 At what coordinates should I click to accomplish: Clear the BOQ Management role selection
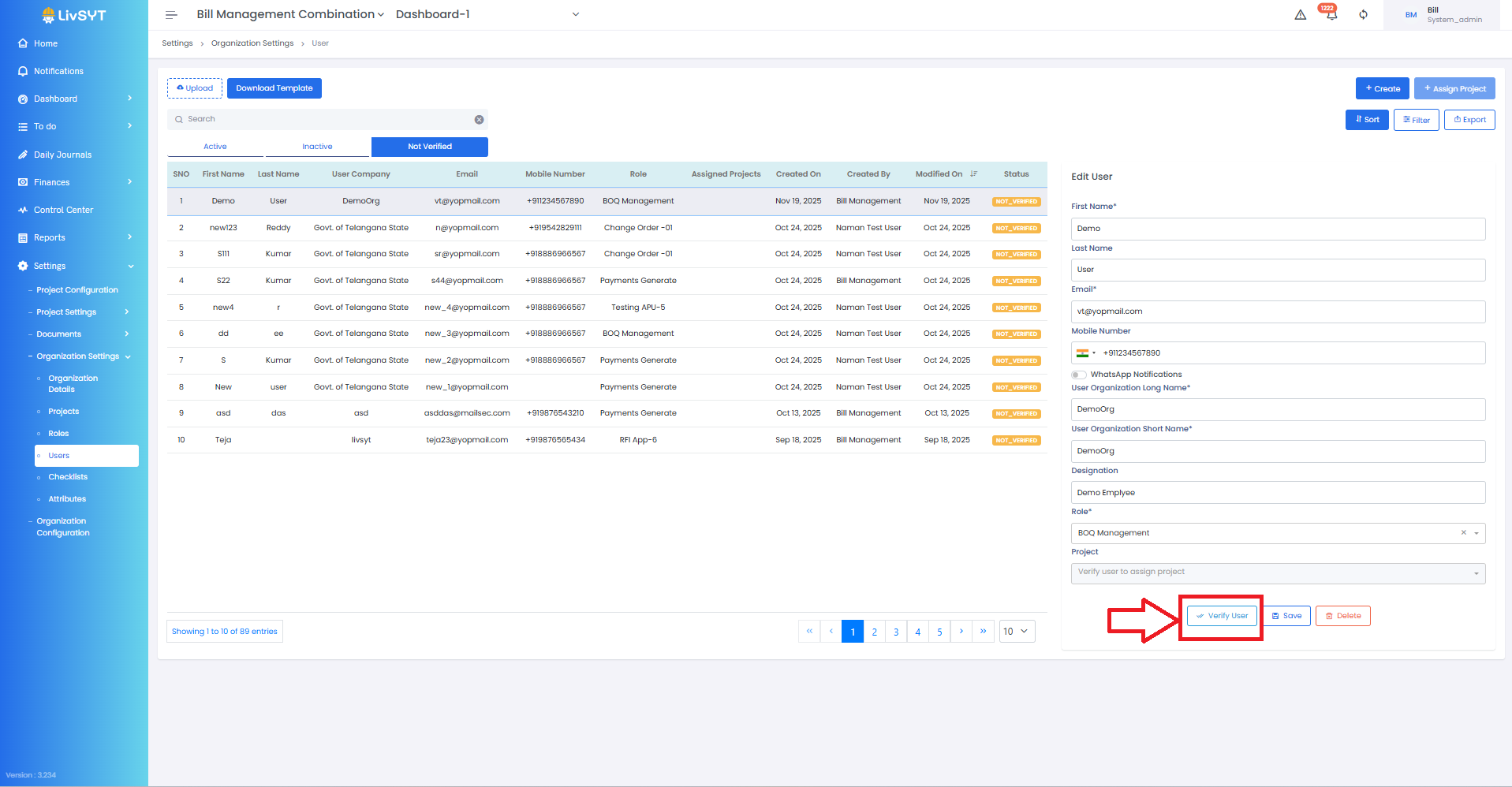1463,533
